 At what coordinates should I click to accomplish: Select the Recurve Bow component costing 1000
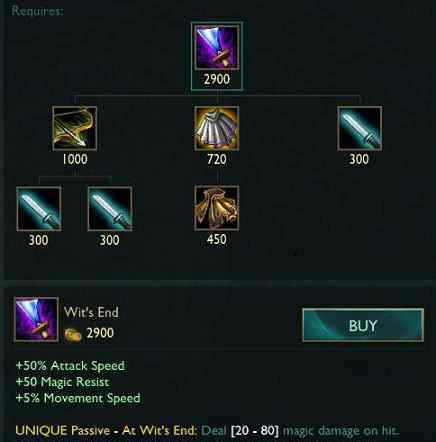[75, 128]
